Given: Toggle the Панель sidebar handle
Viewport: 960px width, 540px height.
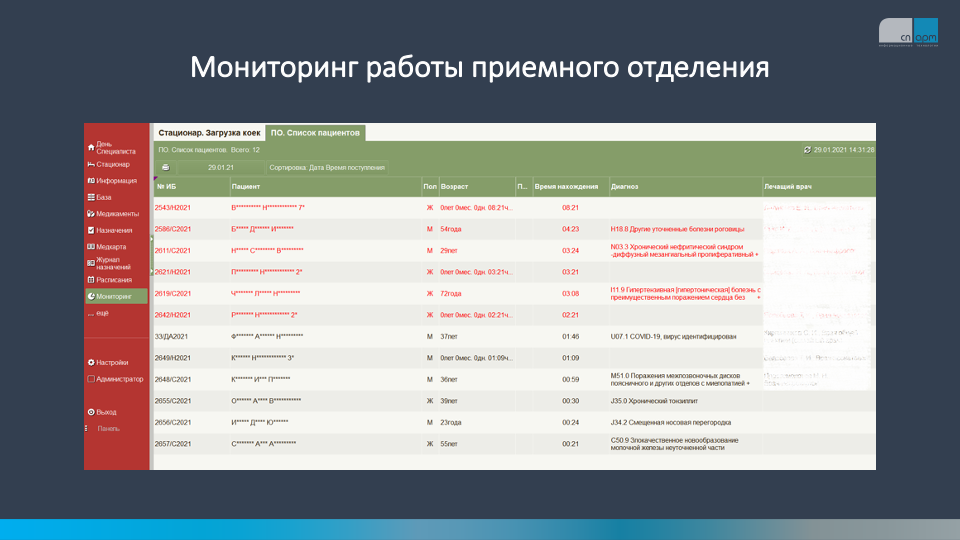Looking at the screenshot, I should 86,429.
